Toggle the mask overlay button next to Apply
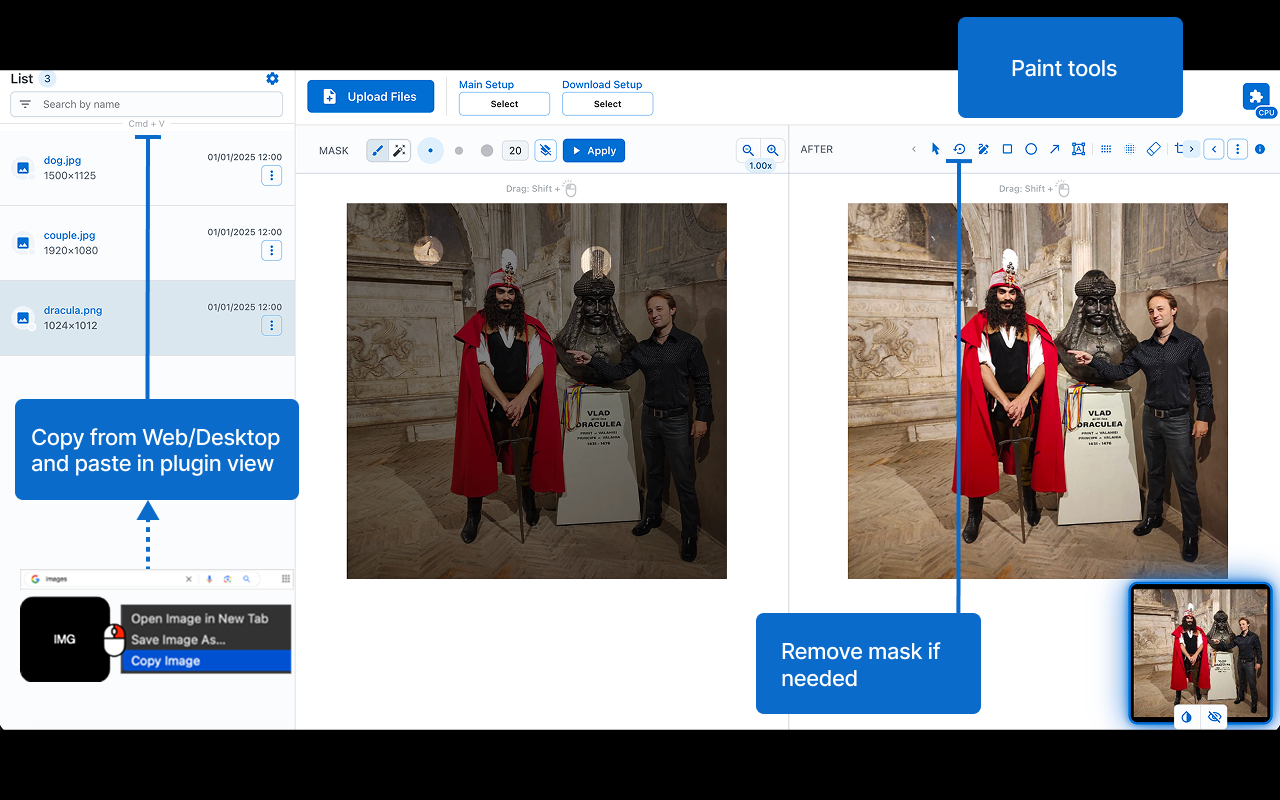1280x800 pixels. point(545,149)
